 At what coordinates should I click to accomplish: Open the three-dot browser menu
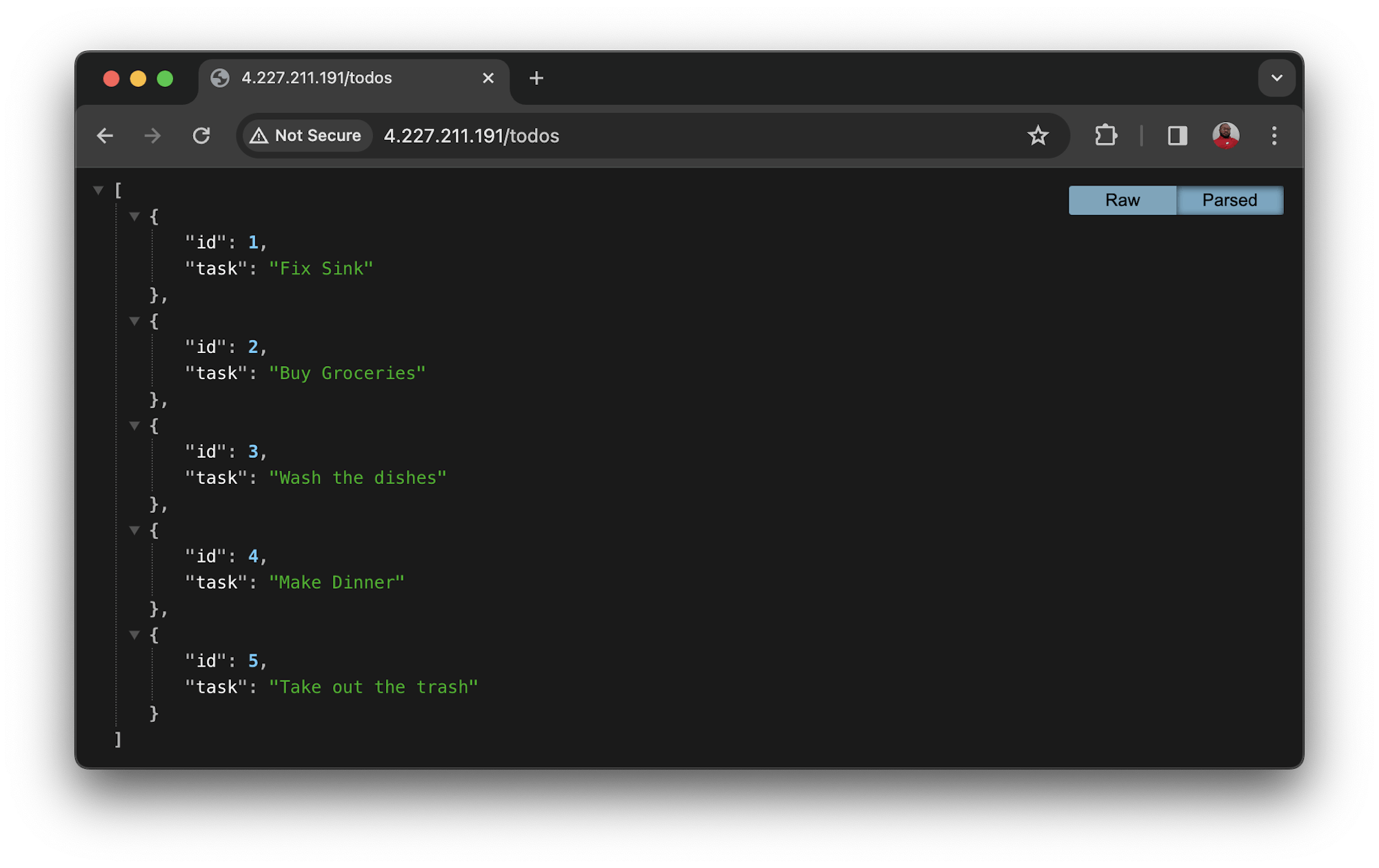(1274, 136)
